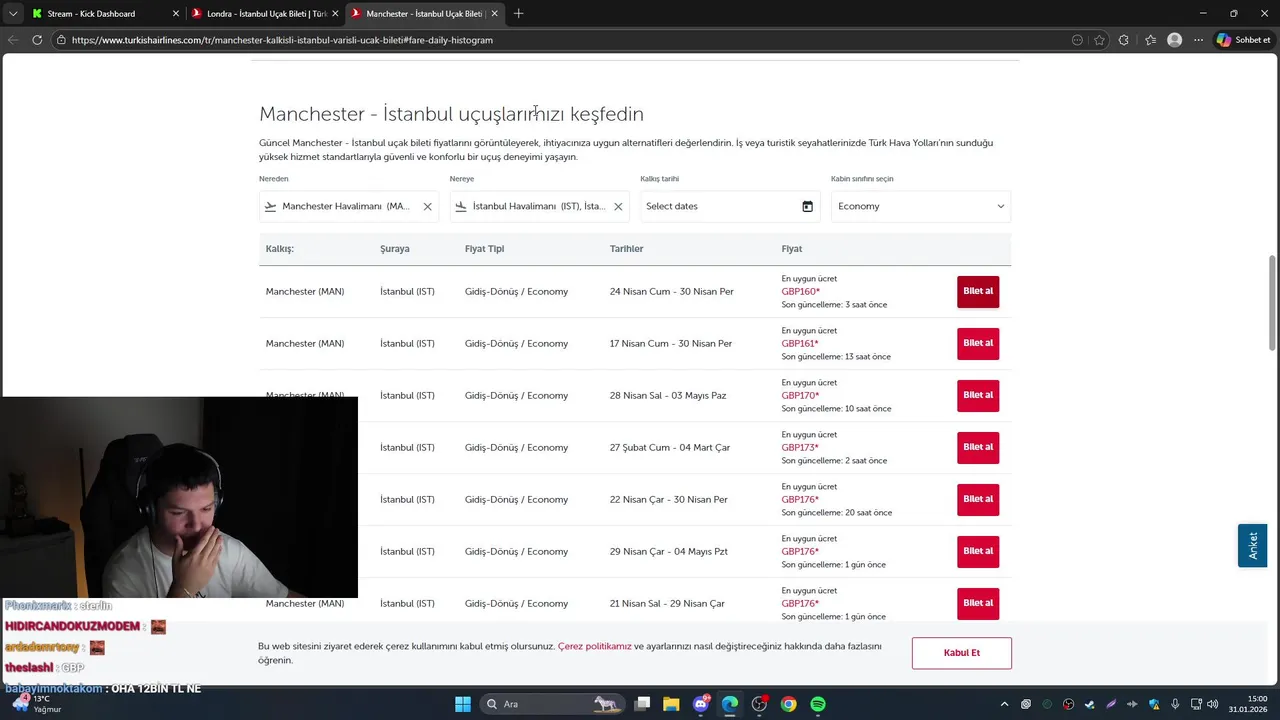Open OBS Studio from the taskbar
The image size is (1280, 720).
759,704
